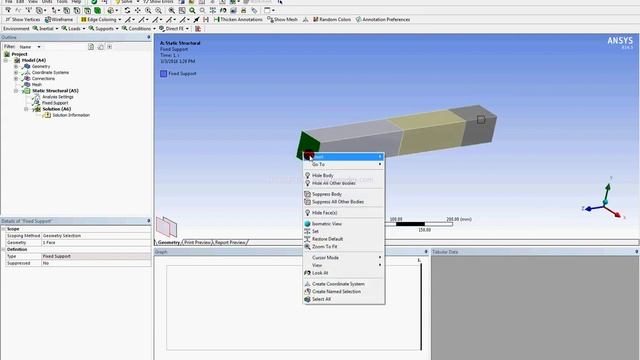This screenshot has height=360, width=640.
Task: Click the Look At toolbar icon
Action: 223,10
